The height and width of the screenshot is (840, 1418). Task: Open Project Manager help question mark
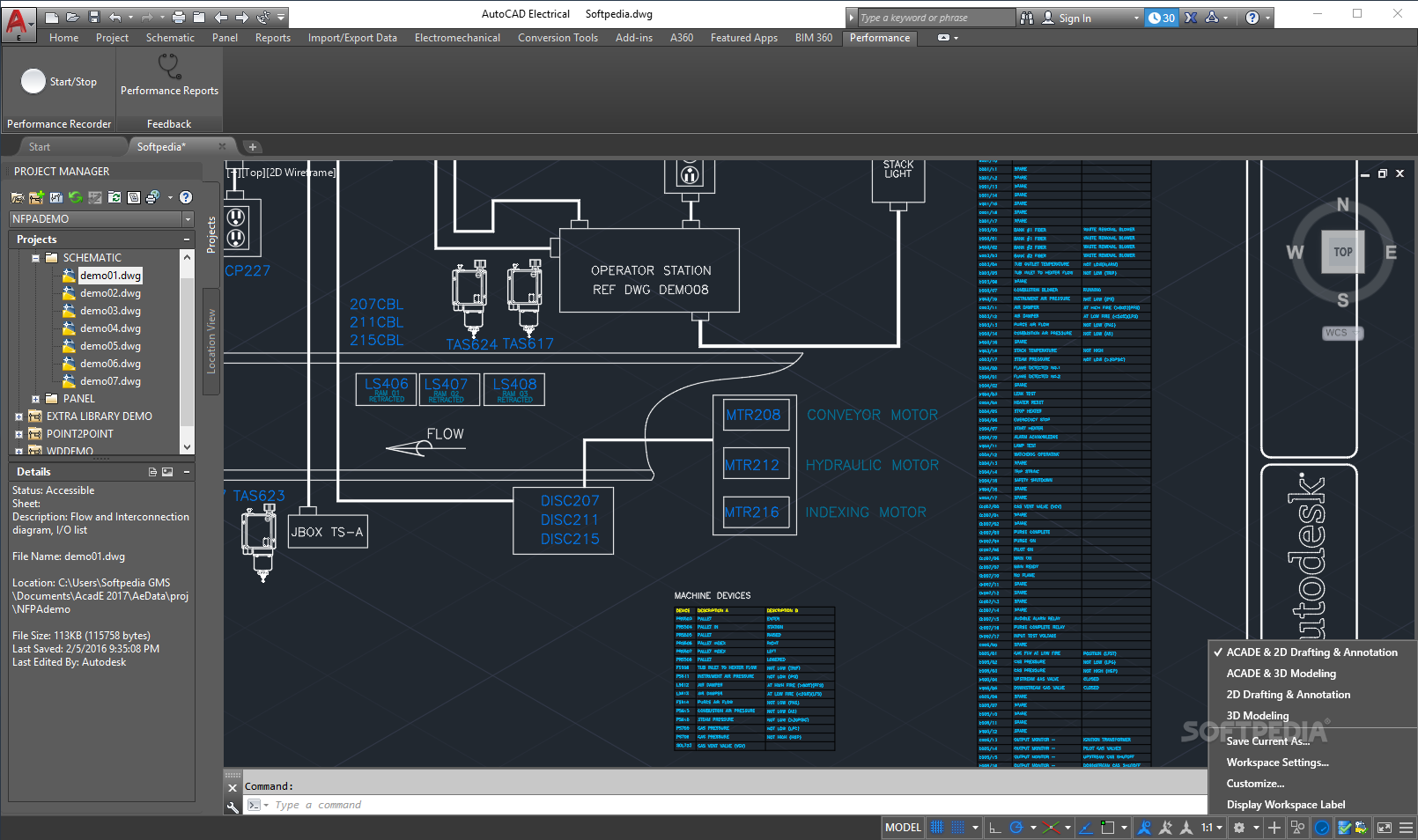tap(186, 197)
